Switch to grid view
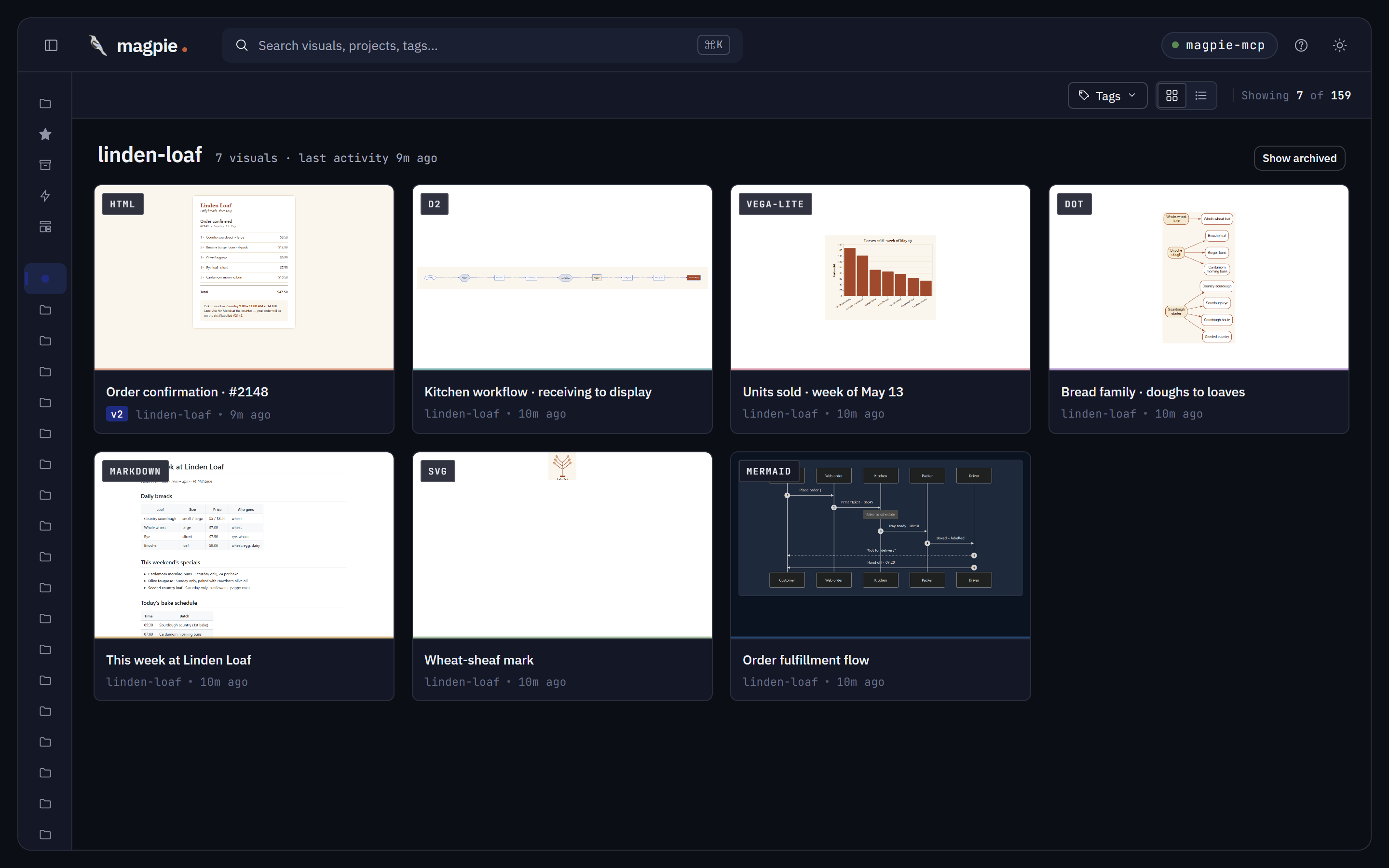 (1172, 95)
